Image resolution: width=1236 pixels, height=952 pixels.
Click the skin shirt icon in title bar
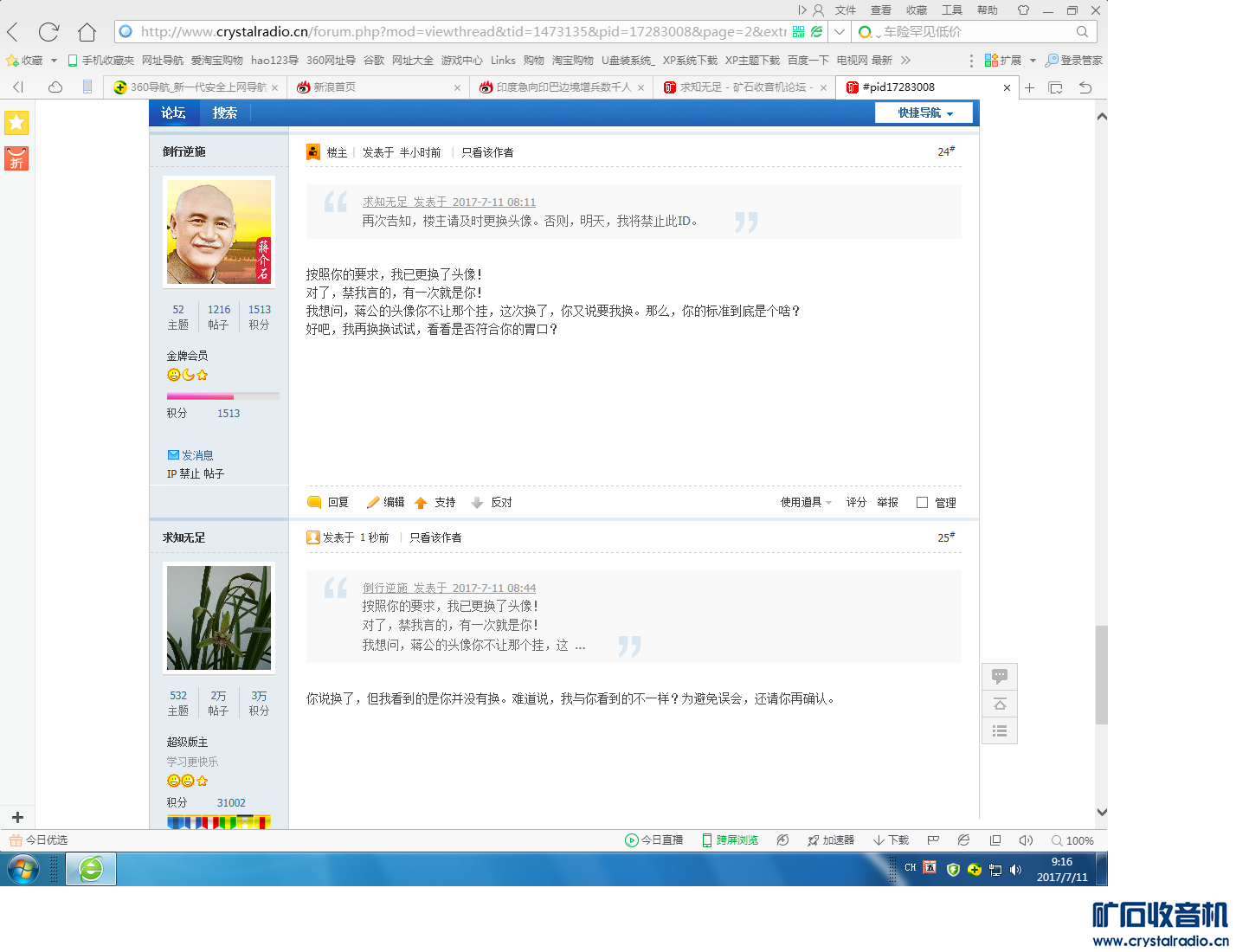point(1023,10)
